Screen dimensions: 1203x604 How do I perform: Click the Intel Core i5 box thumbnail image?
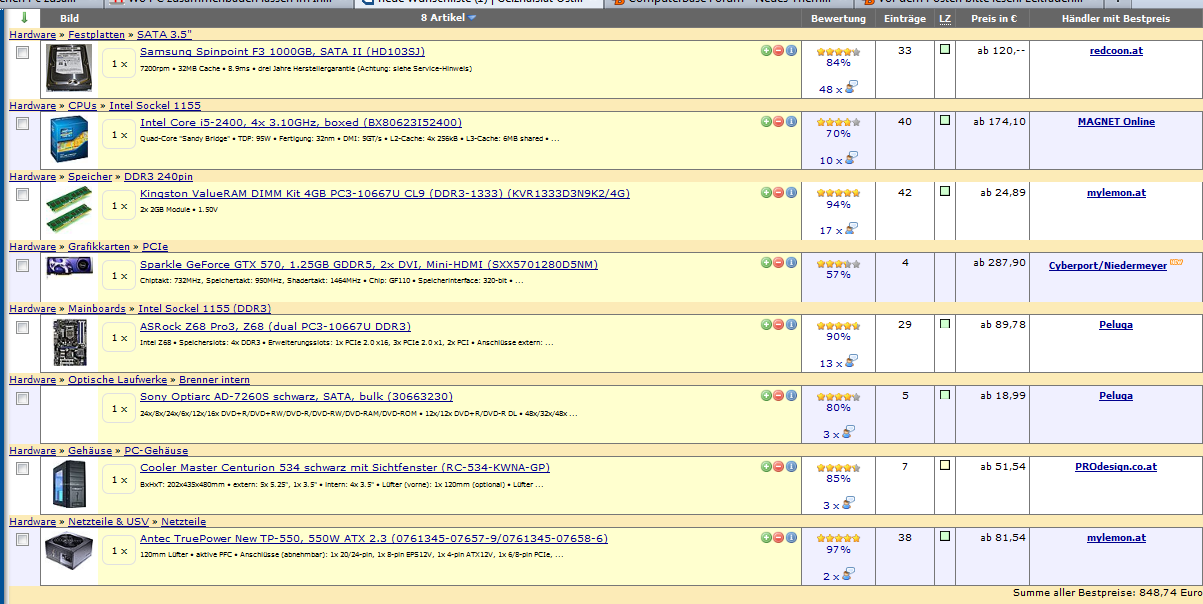click(x=69, y=139)
